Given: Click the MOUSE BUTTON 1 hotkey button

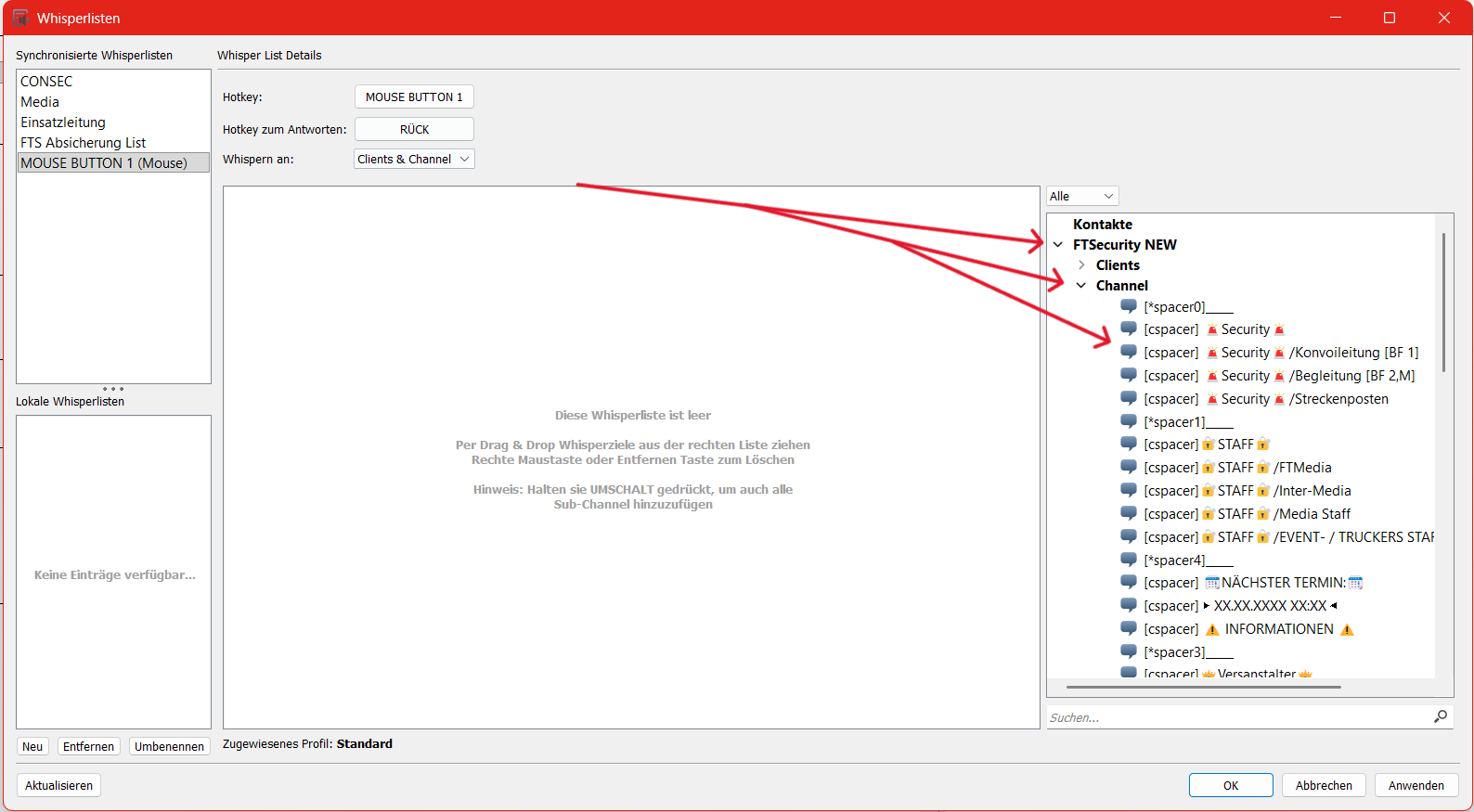Looking at the screenshot, I should pos(414,97).
